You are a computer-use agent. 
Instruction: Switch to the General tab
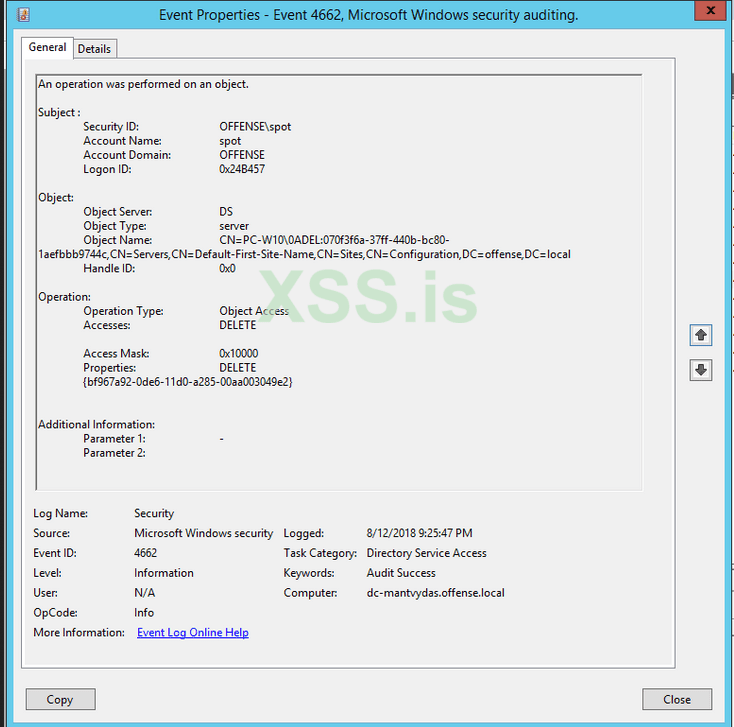pos(47,48)
